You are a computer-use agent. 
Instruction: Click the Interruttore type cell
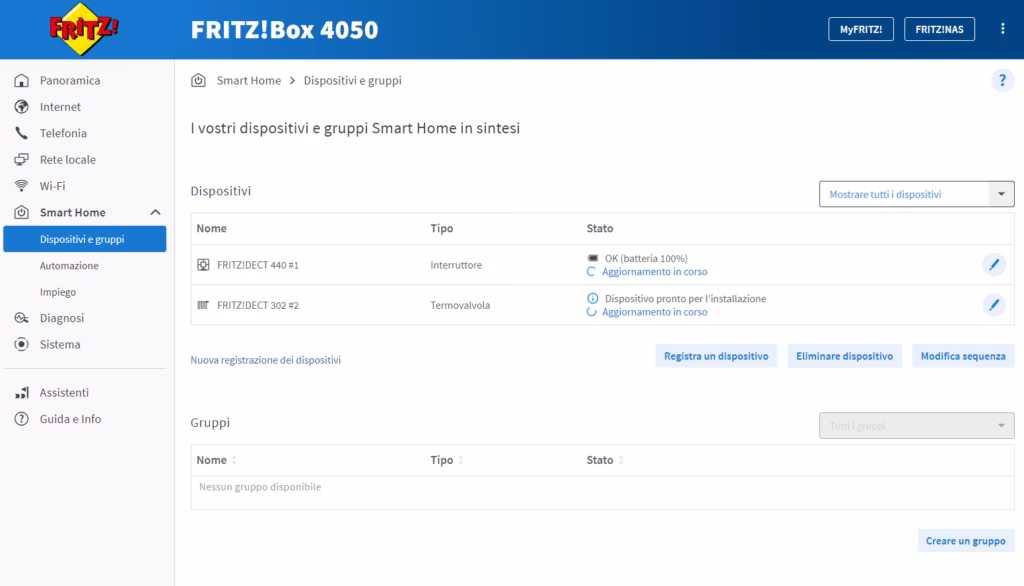point(456,265)
